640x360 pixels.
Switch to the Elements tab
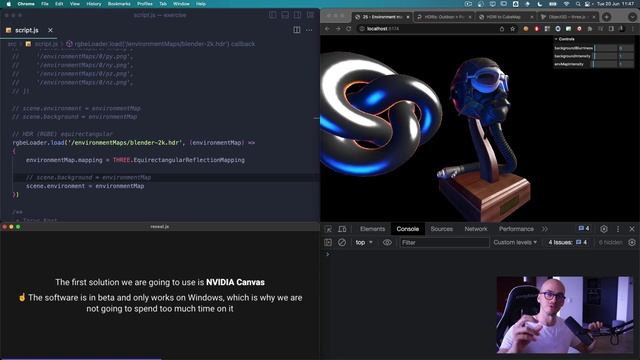(372, 229)
